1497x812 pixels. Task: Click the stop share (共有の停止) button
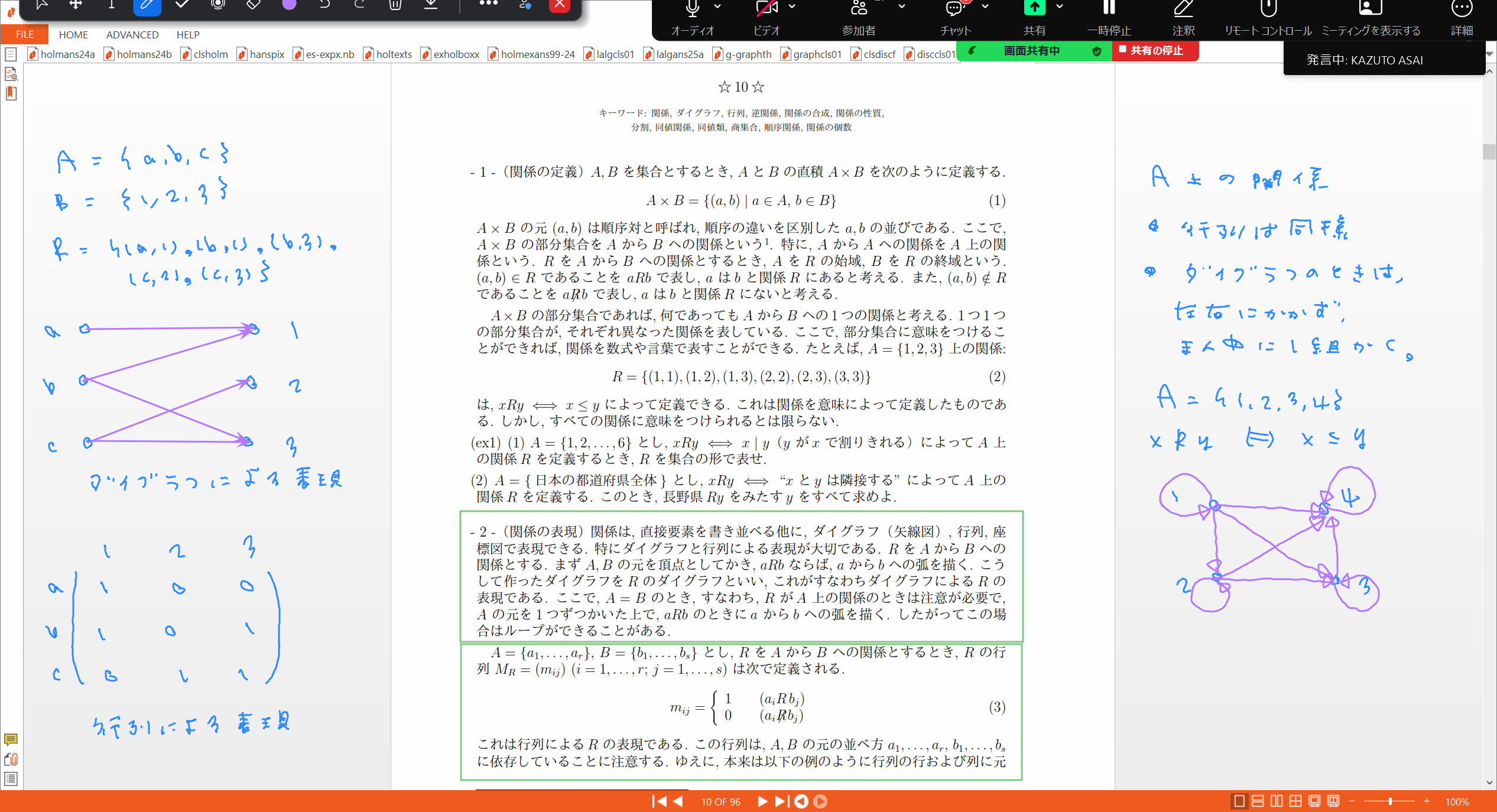coord(1155,51)
